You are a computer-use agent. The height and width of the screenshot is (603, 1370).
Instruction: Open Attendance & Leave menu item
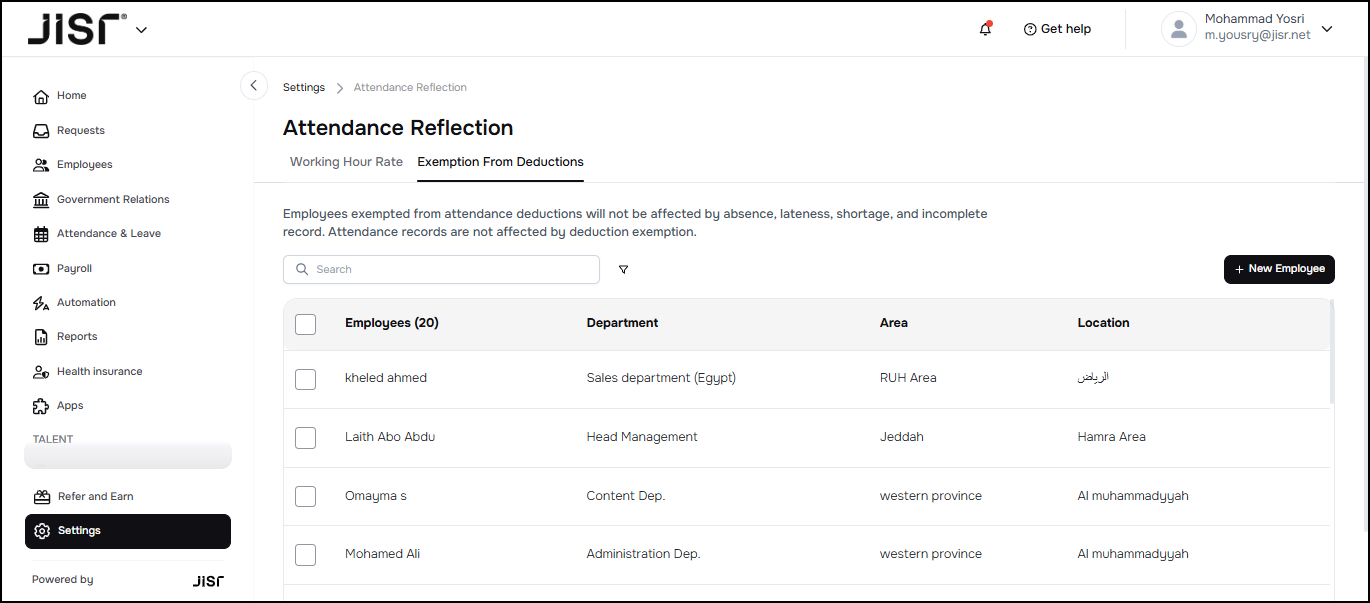coord(108,234)
